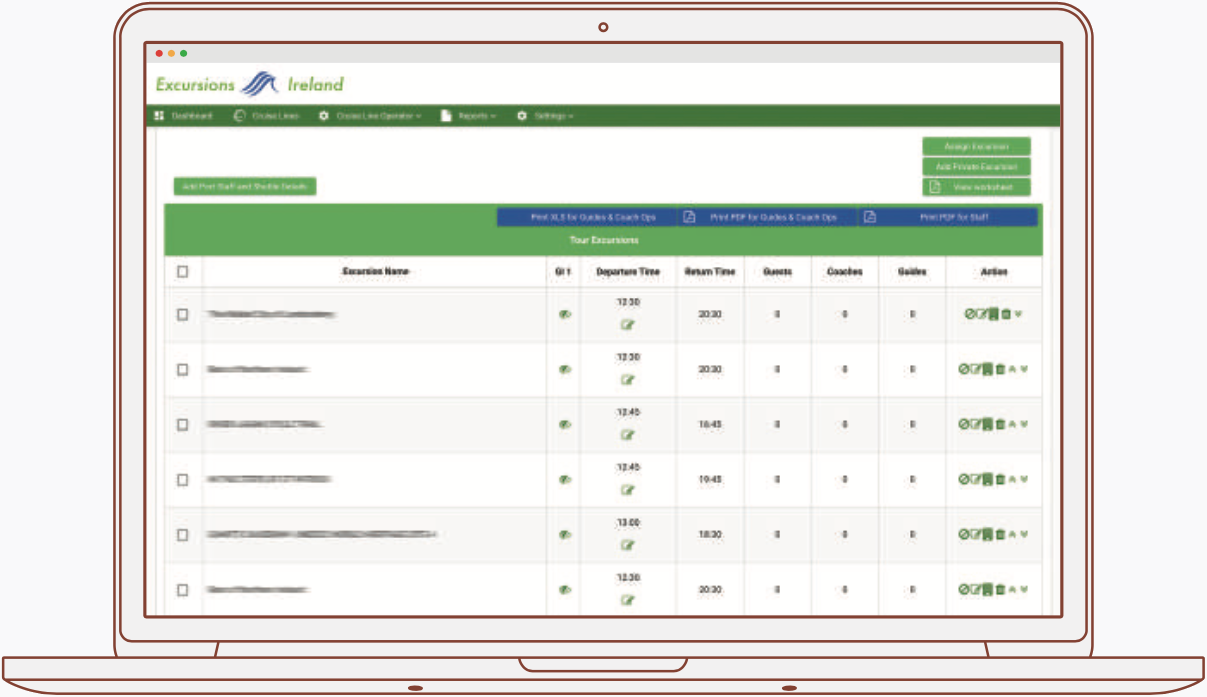Move the 18:30 return row up with arrow icon
Viewport: 1207px width, 697px height.
(x=1012, y=534)
